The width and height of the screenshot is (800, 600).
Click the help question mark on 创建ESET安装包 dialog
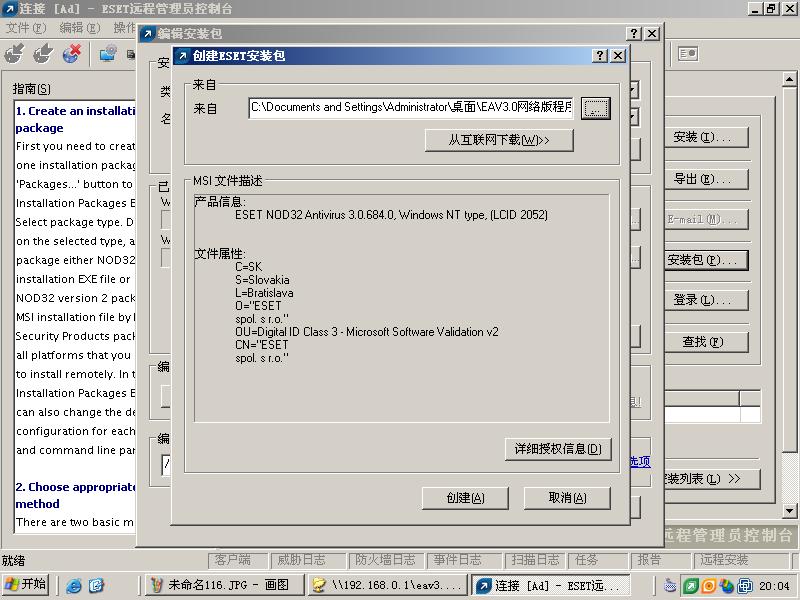pyautogui.click(x=599, y=55)
